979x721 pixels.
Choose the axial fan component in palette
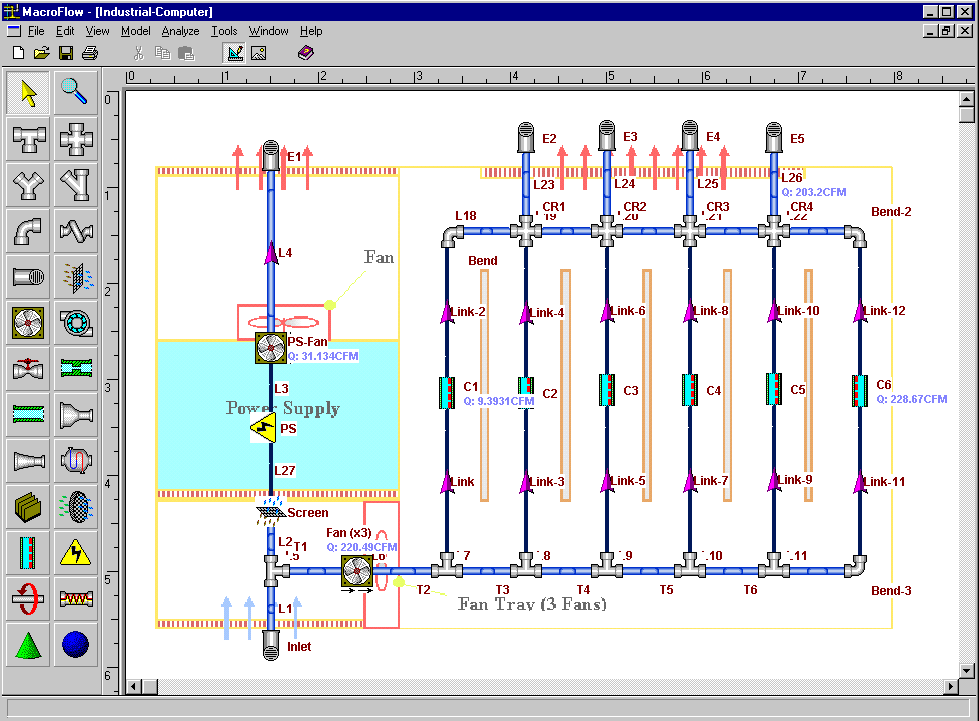[x=29, y=322]
